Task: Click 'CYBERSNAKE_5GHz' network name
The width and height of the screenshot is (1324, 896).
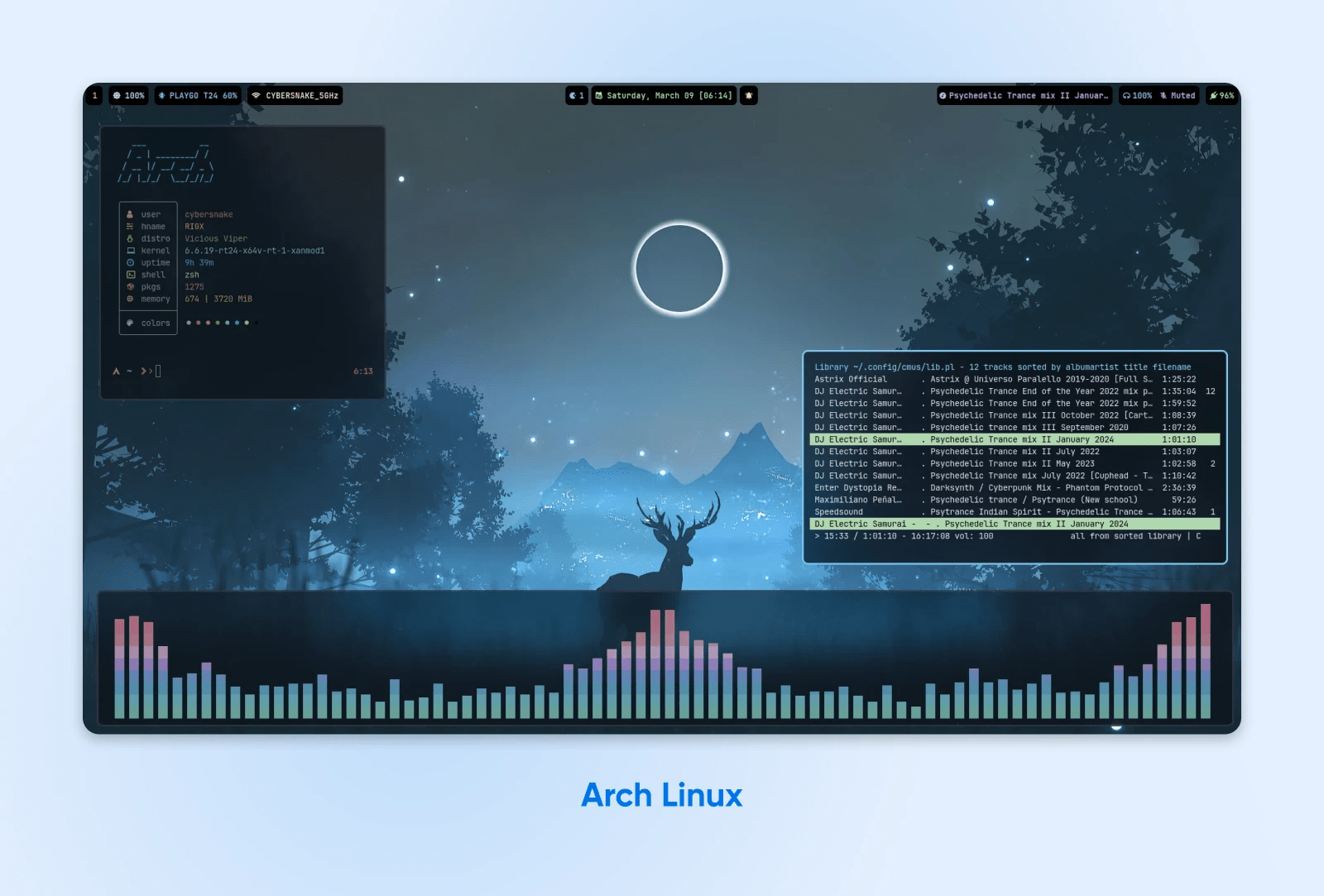Action: pos(302,96)
